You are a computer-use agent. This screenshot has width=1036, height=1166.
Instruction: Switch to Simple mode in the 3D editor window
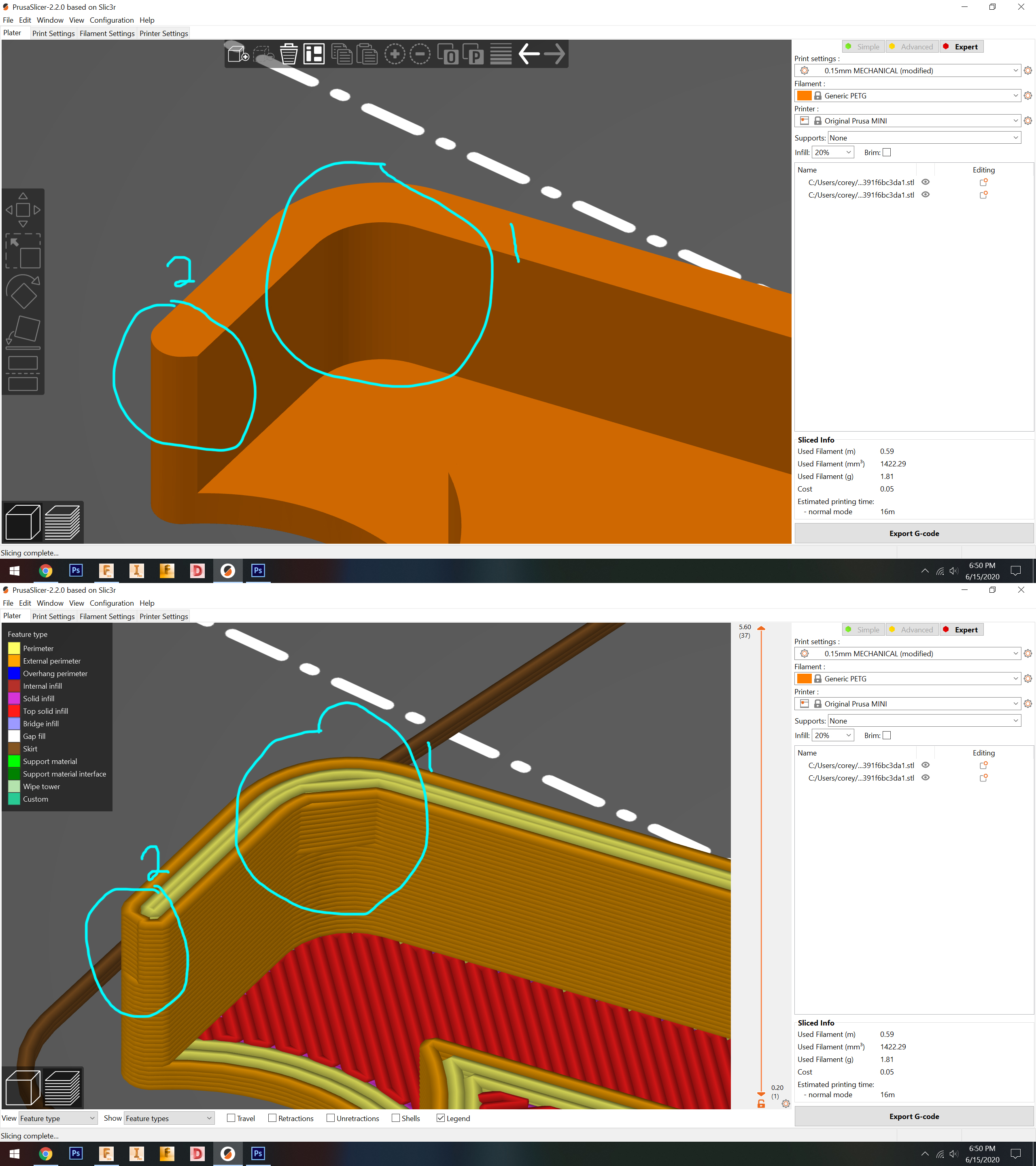coord(863,47)
